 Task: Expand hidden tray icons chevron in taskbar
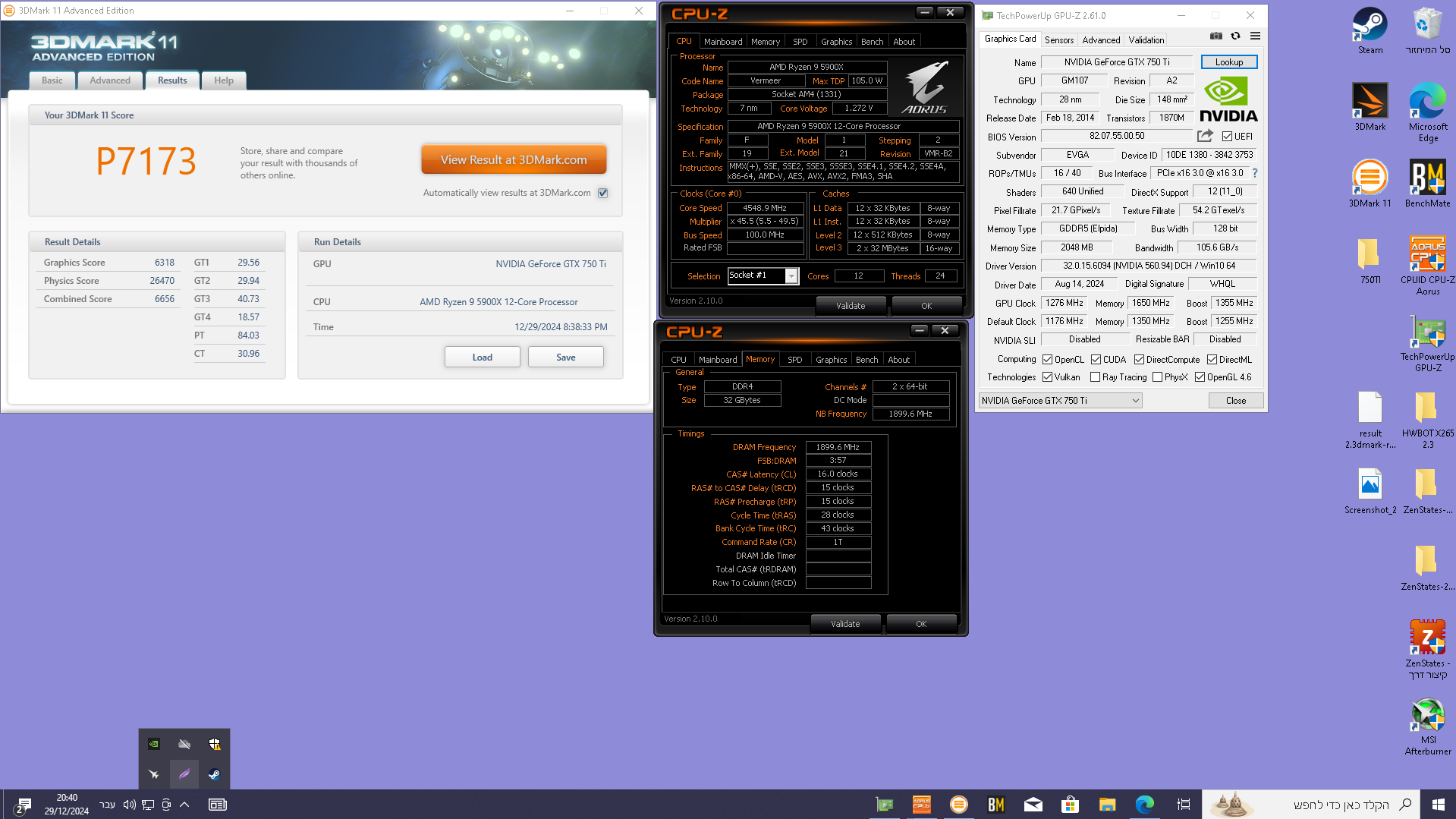tap(184, 805)
